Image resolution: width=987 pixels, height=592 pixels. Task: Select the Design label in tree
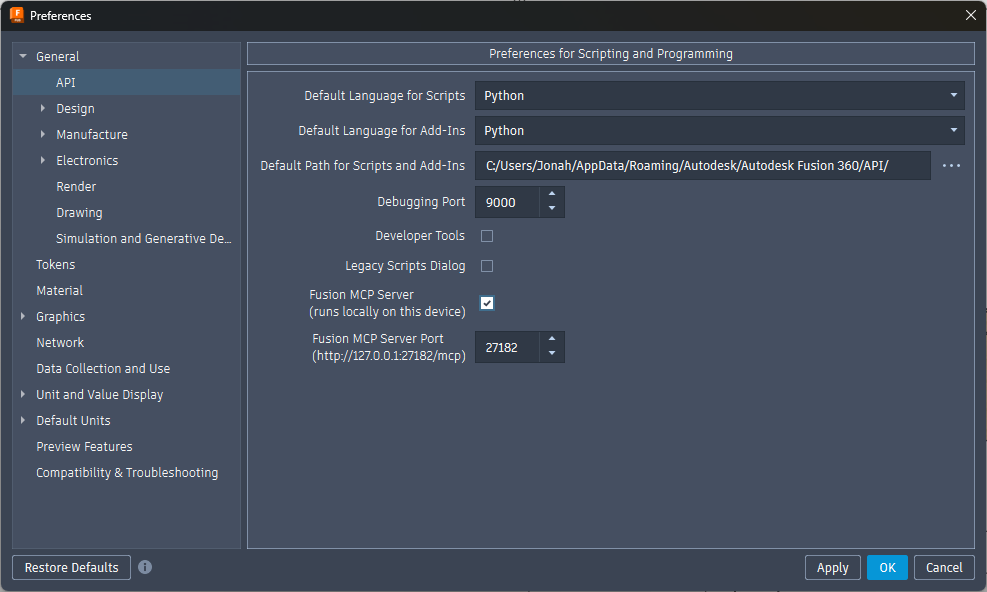(x=76, y=108)
